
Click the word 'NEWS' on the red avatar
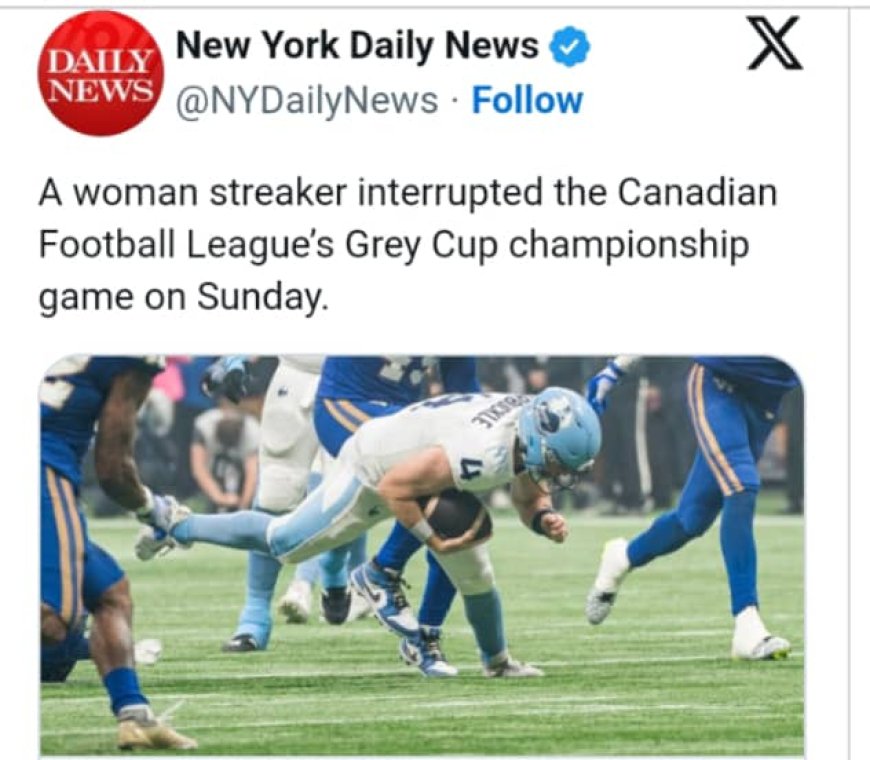pos(100,88)
